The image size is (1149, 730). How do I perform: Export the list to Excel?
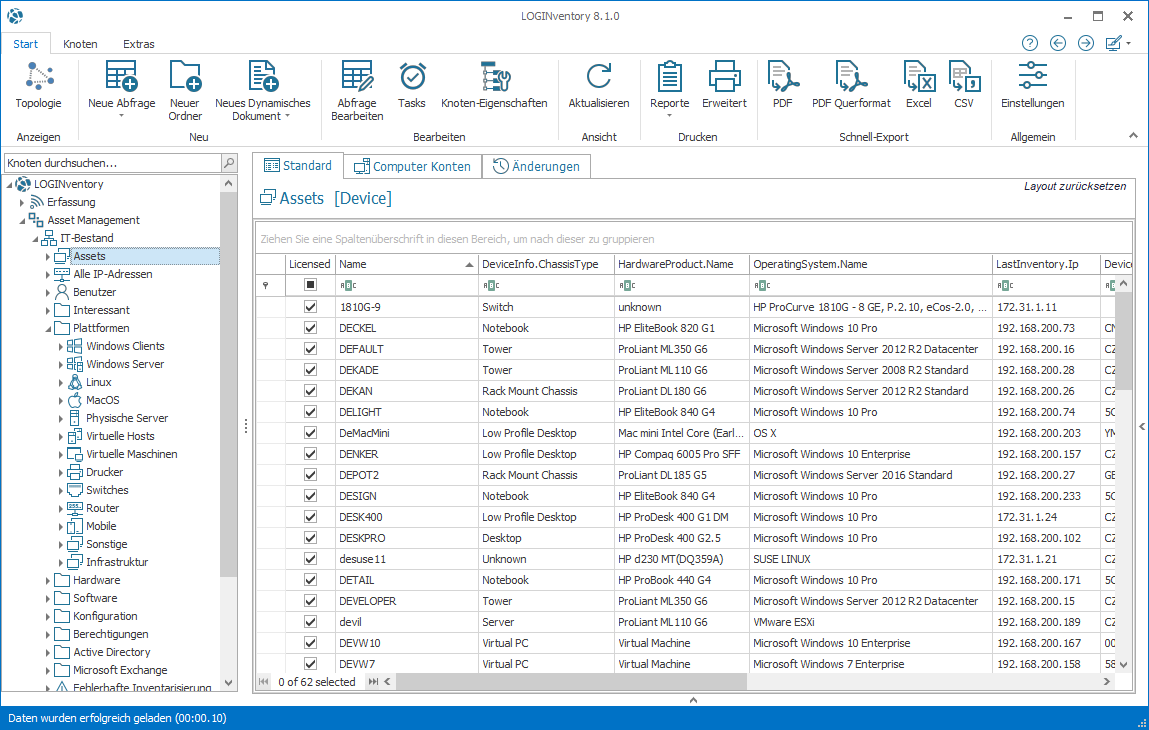pos(919,85)
